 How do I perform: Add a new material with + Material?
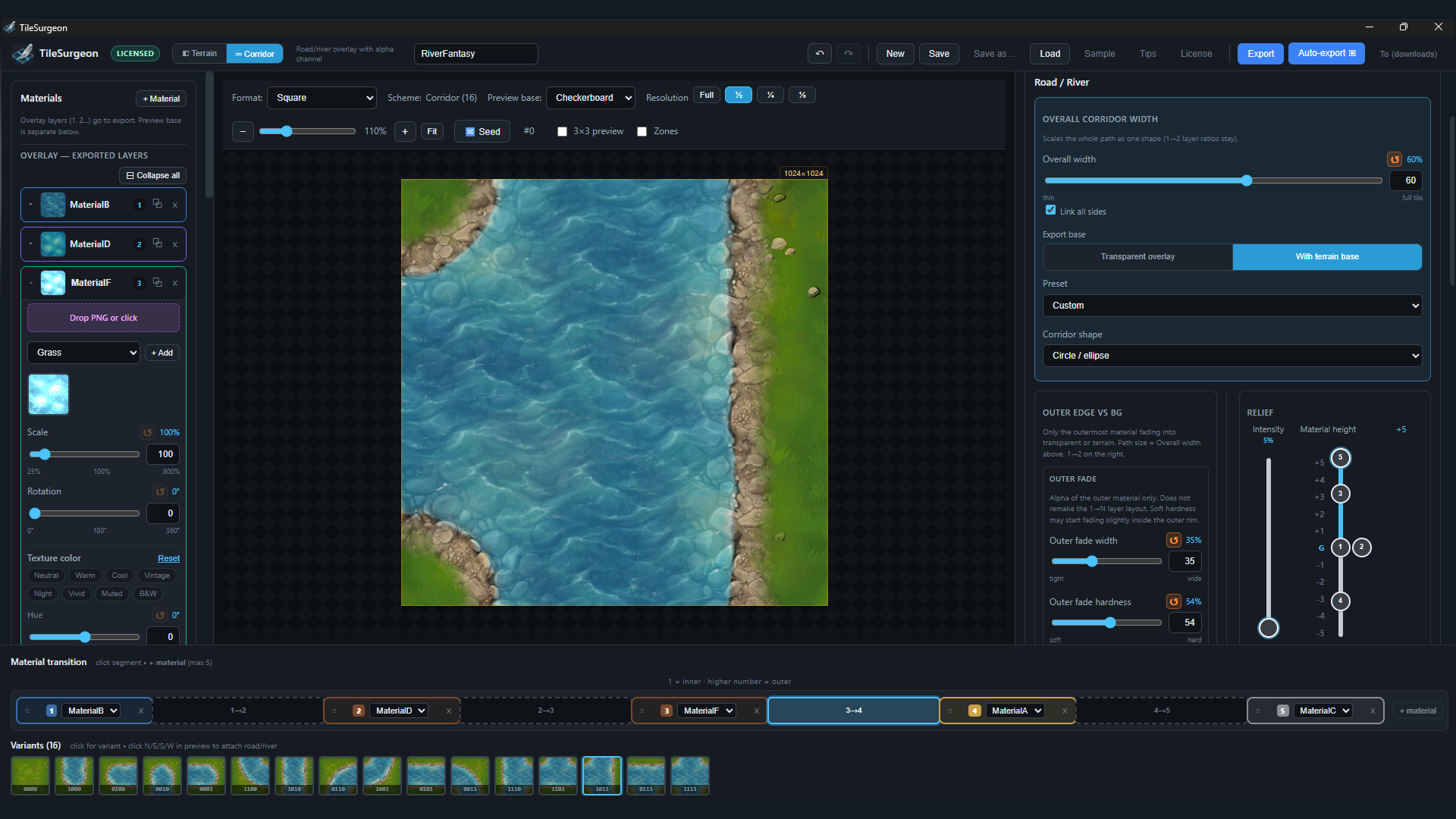pyautogui.click(x=161, y=99)
